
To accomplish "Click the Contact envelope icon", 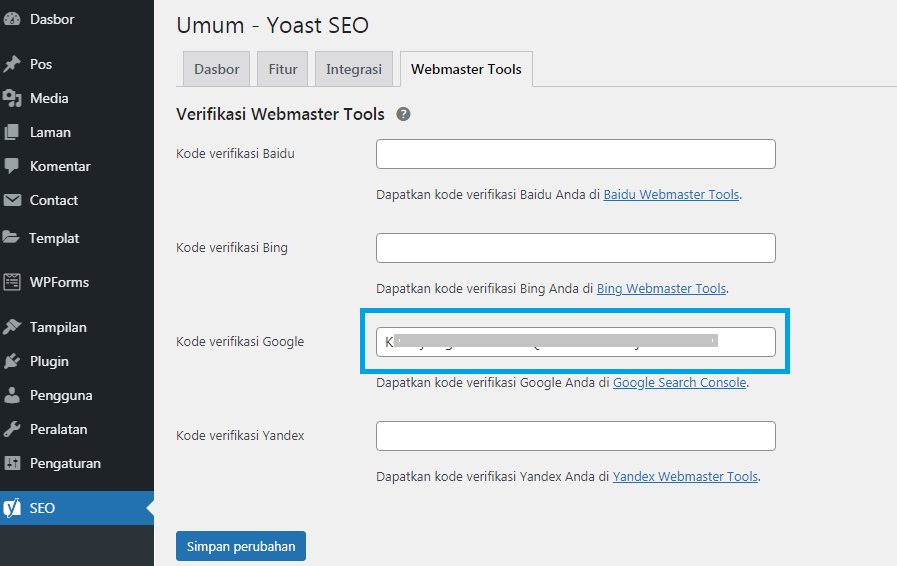I will [11, 200].
